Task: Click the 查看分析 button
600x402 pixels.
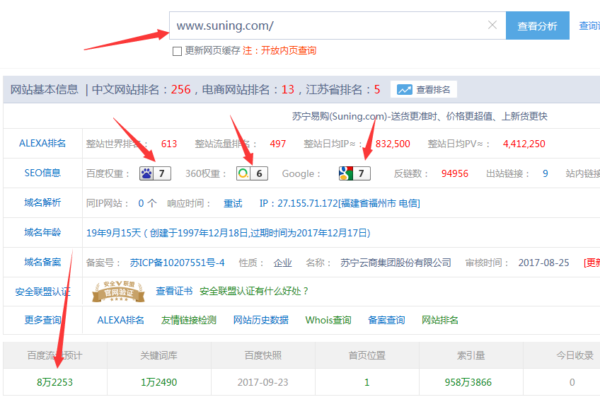Action: pos(537,26)
